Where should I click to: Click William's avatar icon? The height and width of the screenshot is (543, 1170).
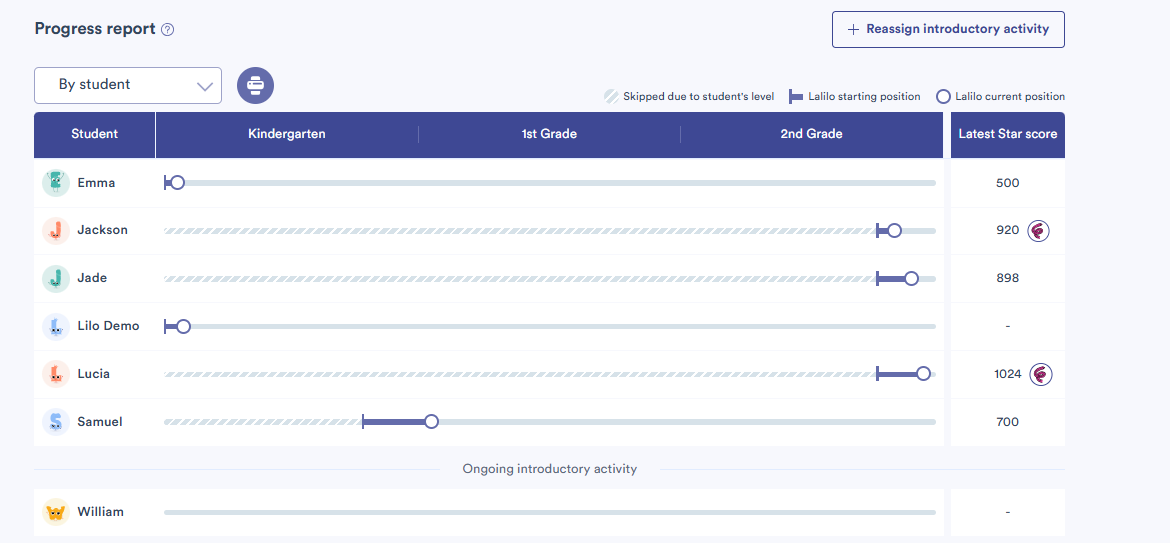(x=56, y=512)
